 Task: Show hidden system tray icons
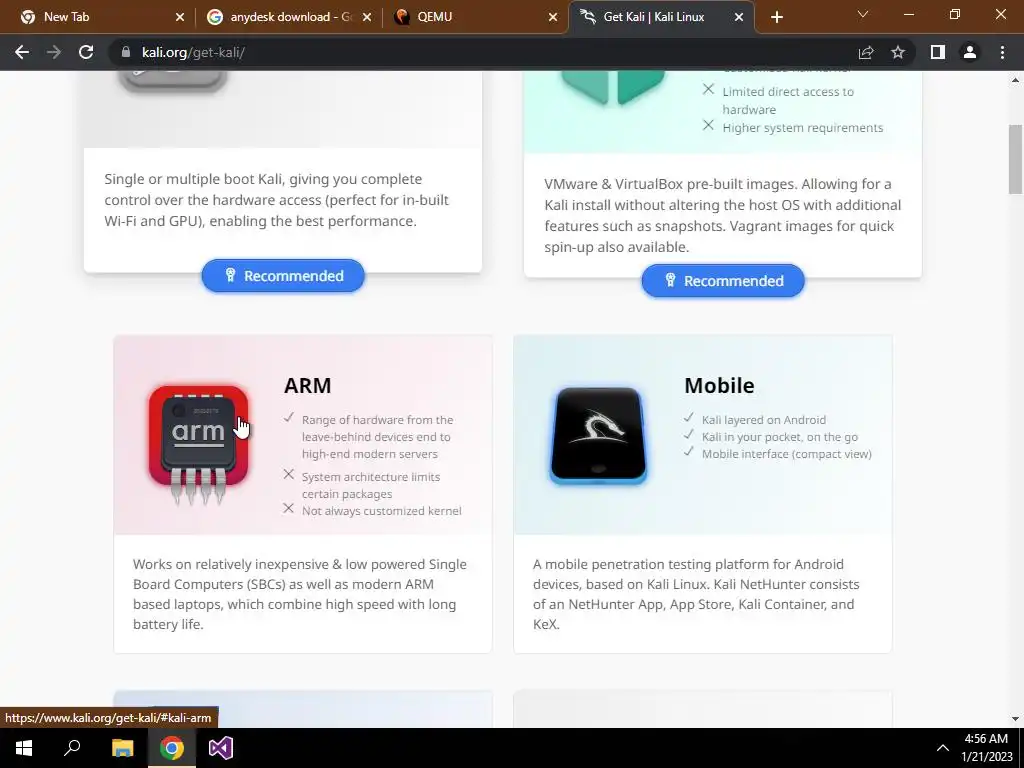942,748
